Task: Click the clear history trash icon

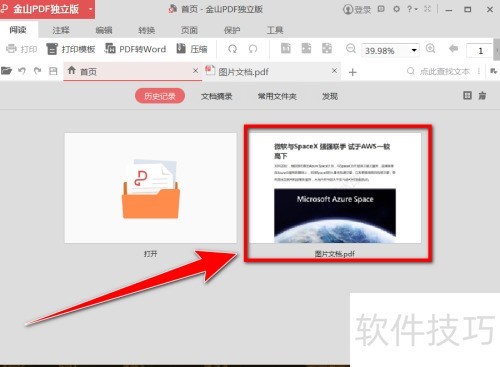Action: point(482,96)
